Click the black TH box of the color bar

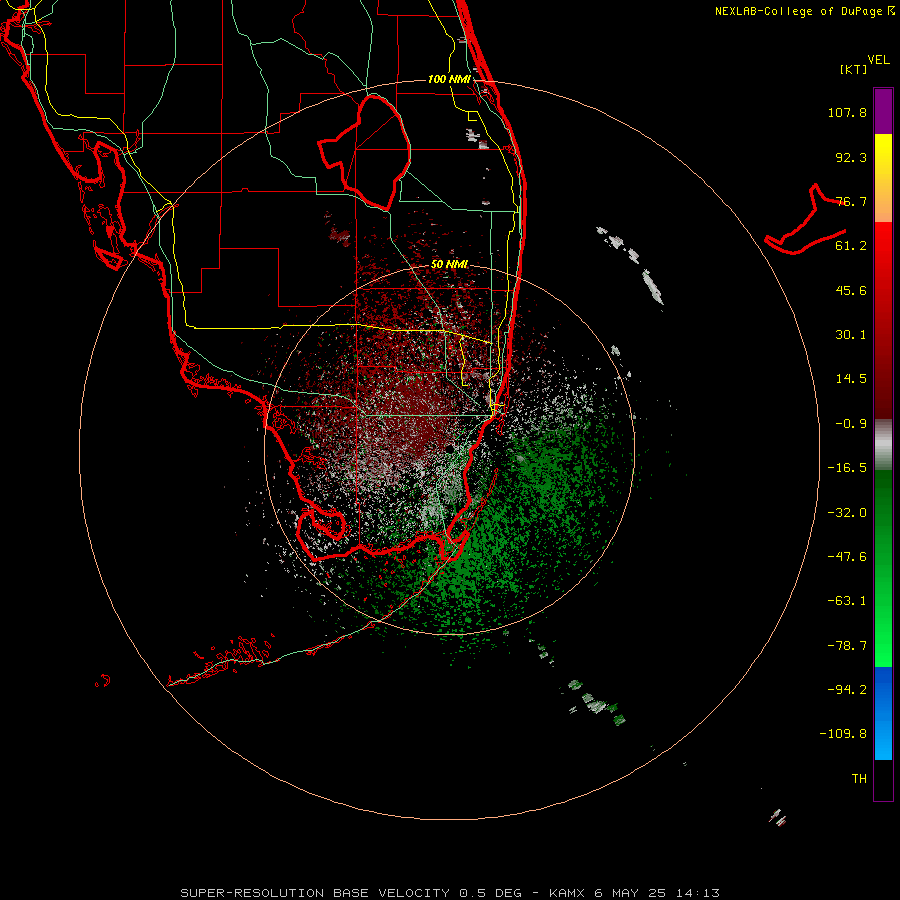pyautogui.click(x=883, y=779)
